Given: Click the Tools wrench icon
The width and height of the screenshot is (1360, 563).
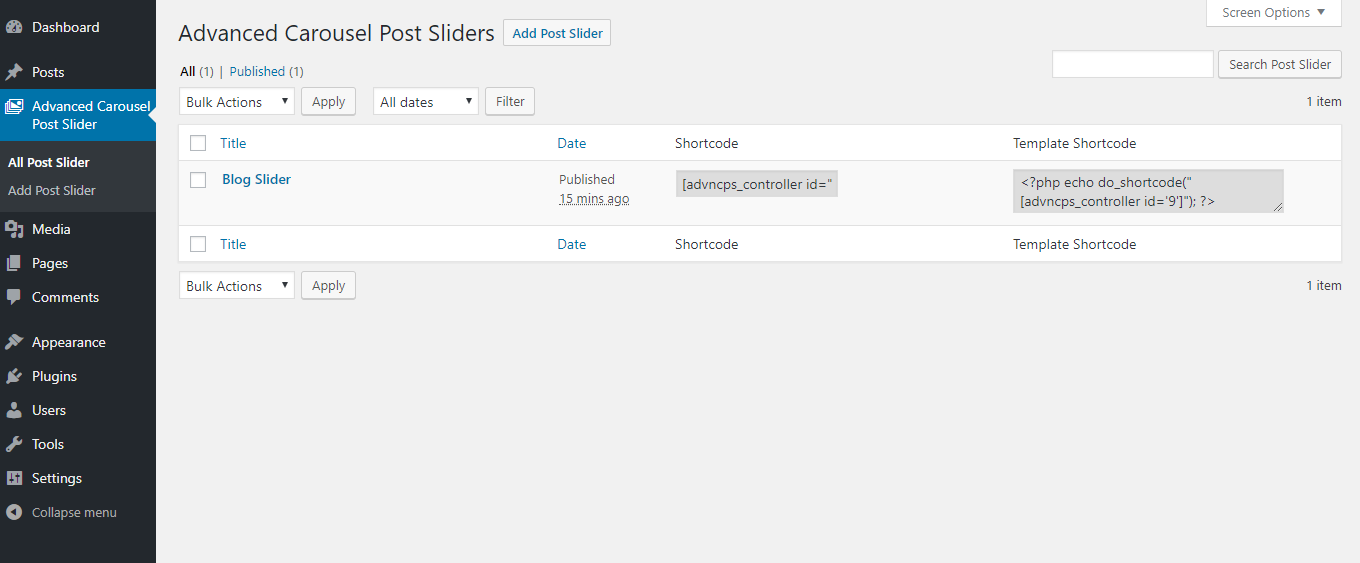Looking at the screenshot, I should tap(14, 444).
